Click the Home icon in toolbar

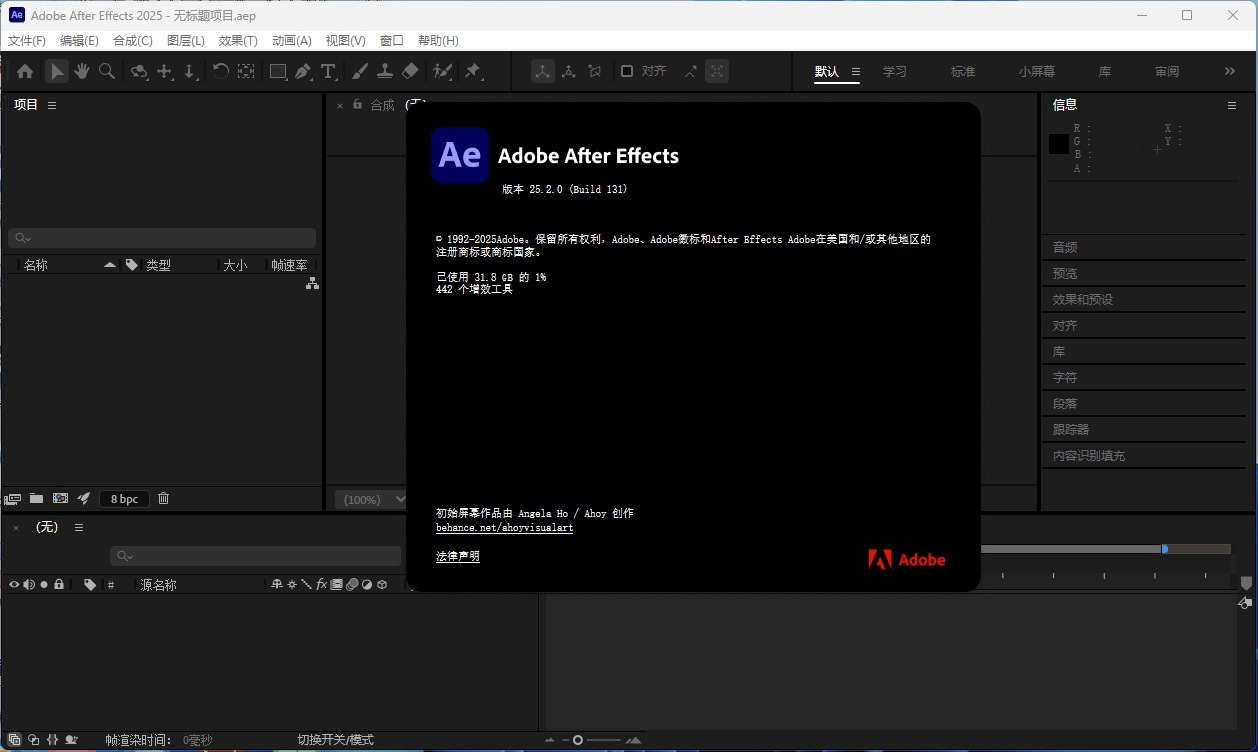[25, 71]
